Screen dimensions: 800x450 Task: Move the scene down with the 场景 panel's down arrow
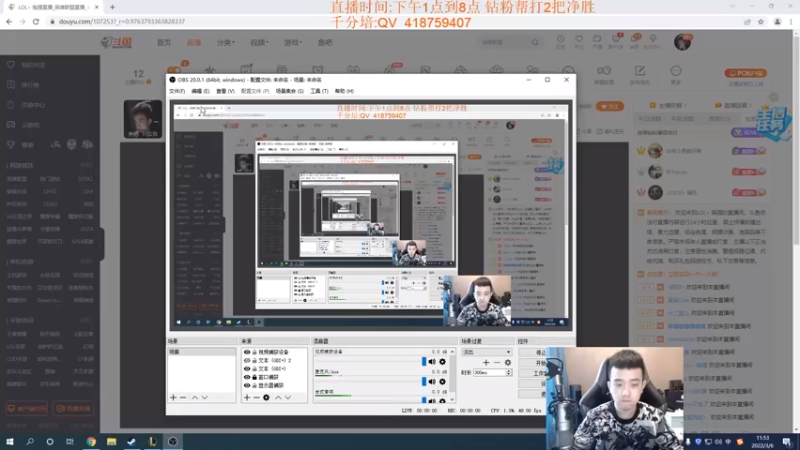[205, 397]
